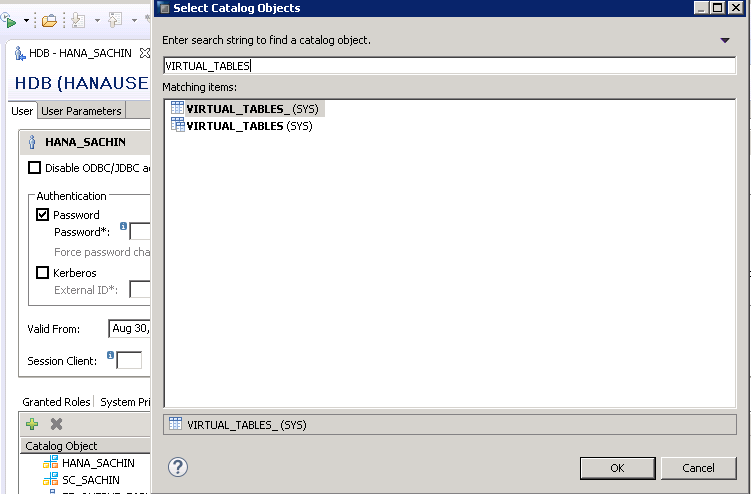This screenshot has height=494, width=751.
Task: Click the Run scheduled job toolbar icon
Action: (x=9, y=20)
